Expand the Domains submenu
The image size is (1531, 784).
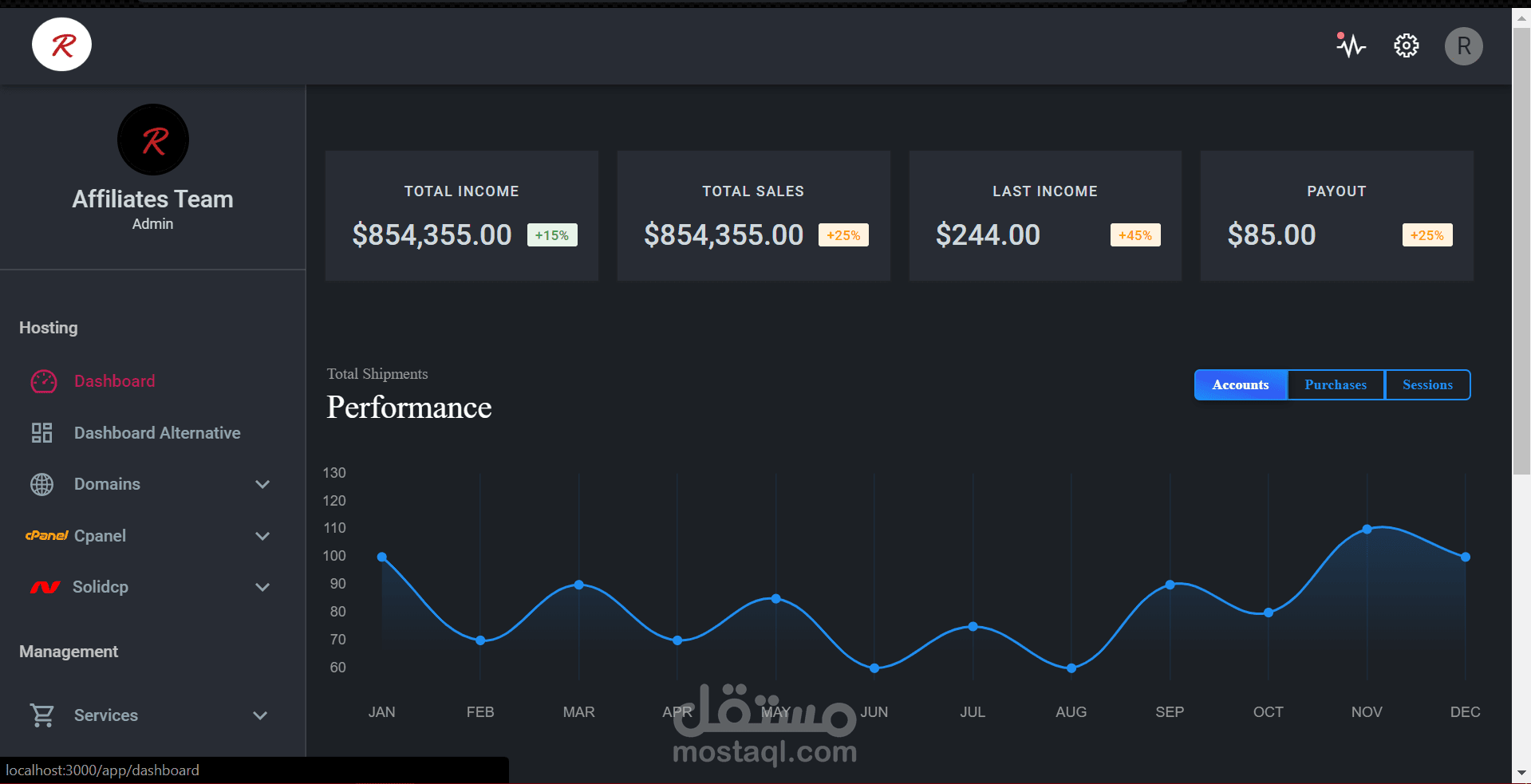(x=262, y=484)
